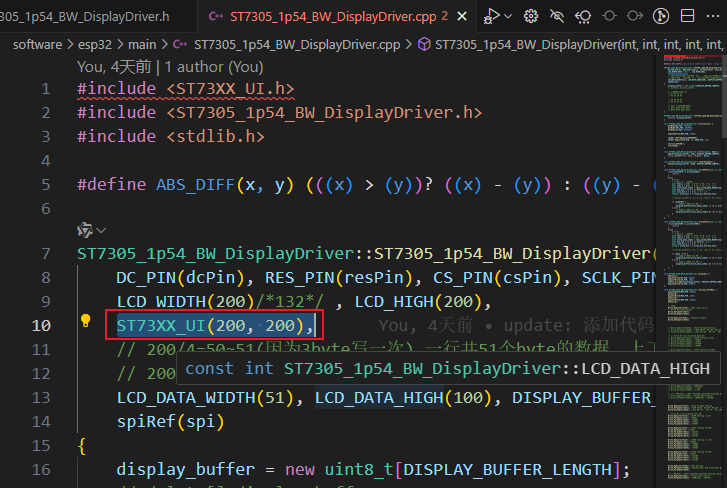Open the More Actions ellipsis menu
Screen dimensions: 727x488
click(x=711, y=16)
